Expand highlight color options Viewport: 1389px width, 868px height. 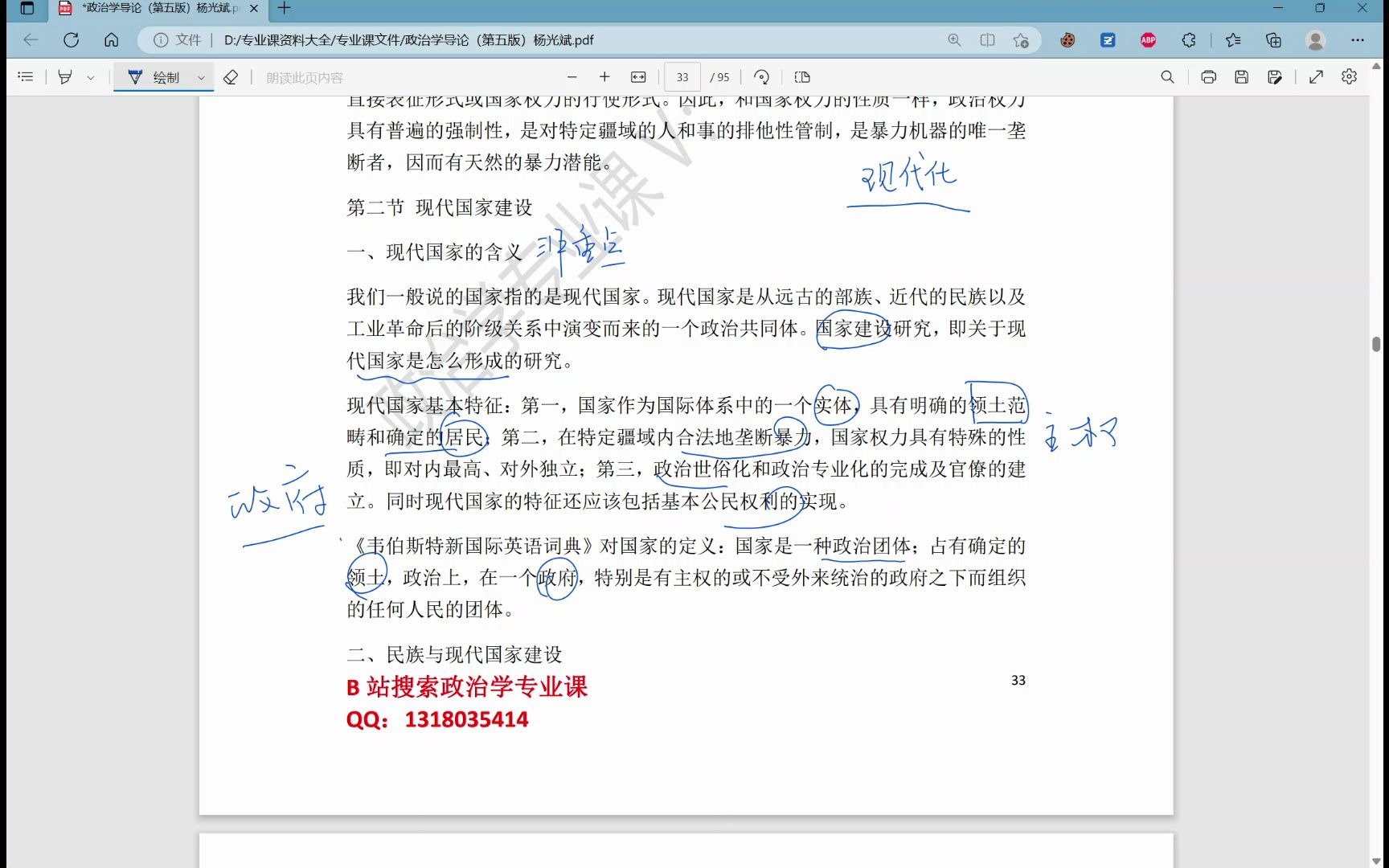[91, 78]
